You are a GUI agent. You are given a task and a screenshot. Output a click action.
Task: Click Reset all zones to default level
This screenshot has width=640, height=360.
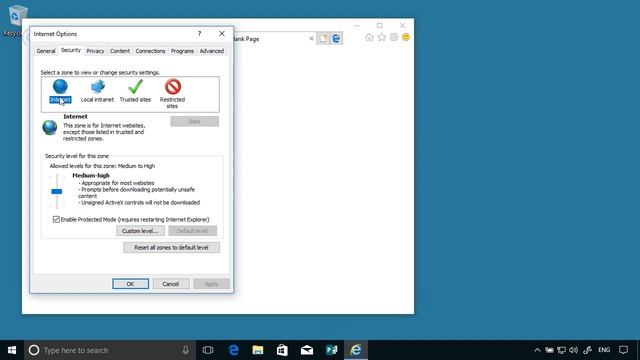171,248
